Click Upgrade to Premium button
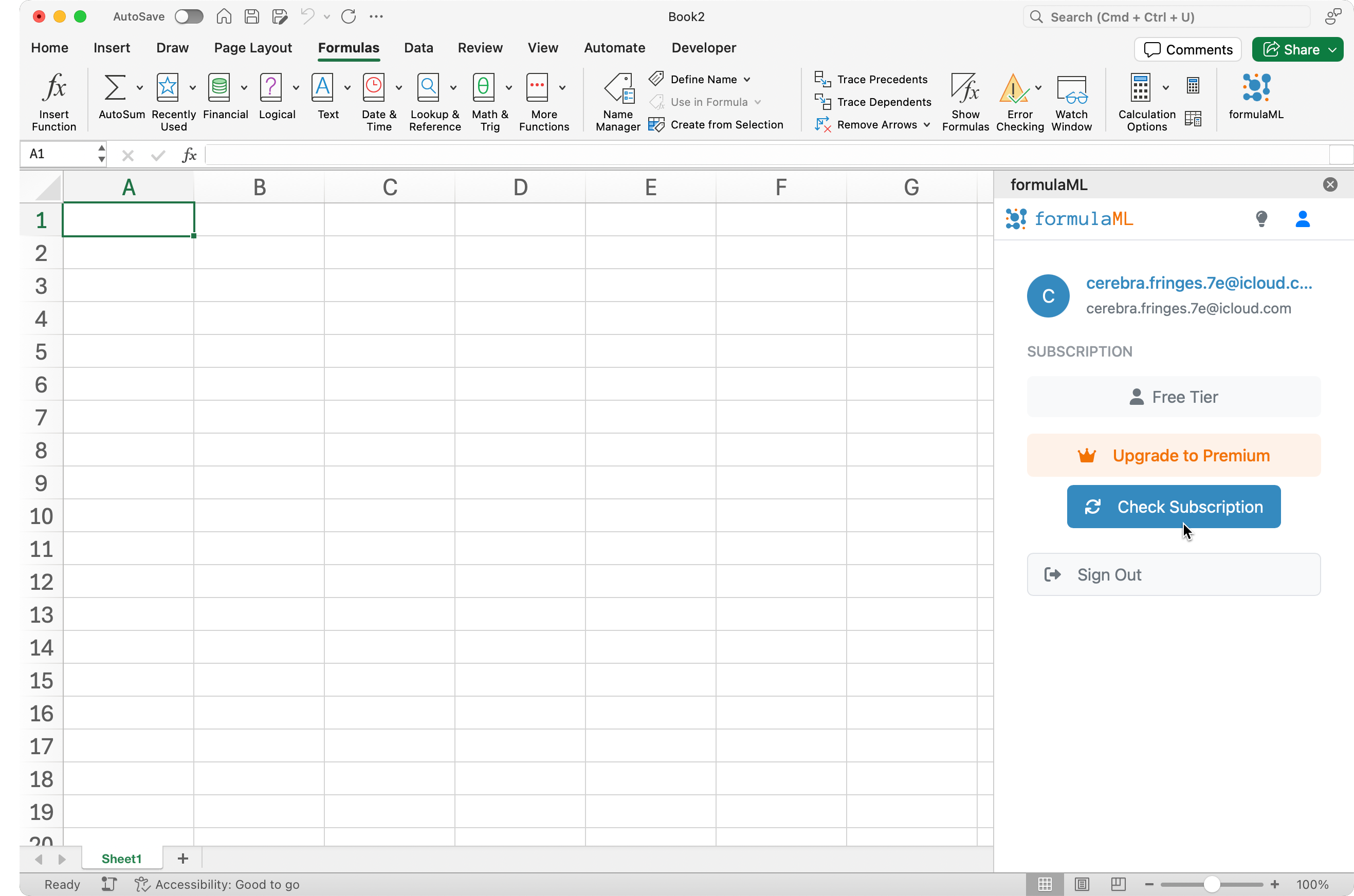Screen dimensions: 1354x896 click(x=1174, y=455)
